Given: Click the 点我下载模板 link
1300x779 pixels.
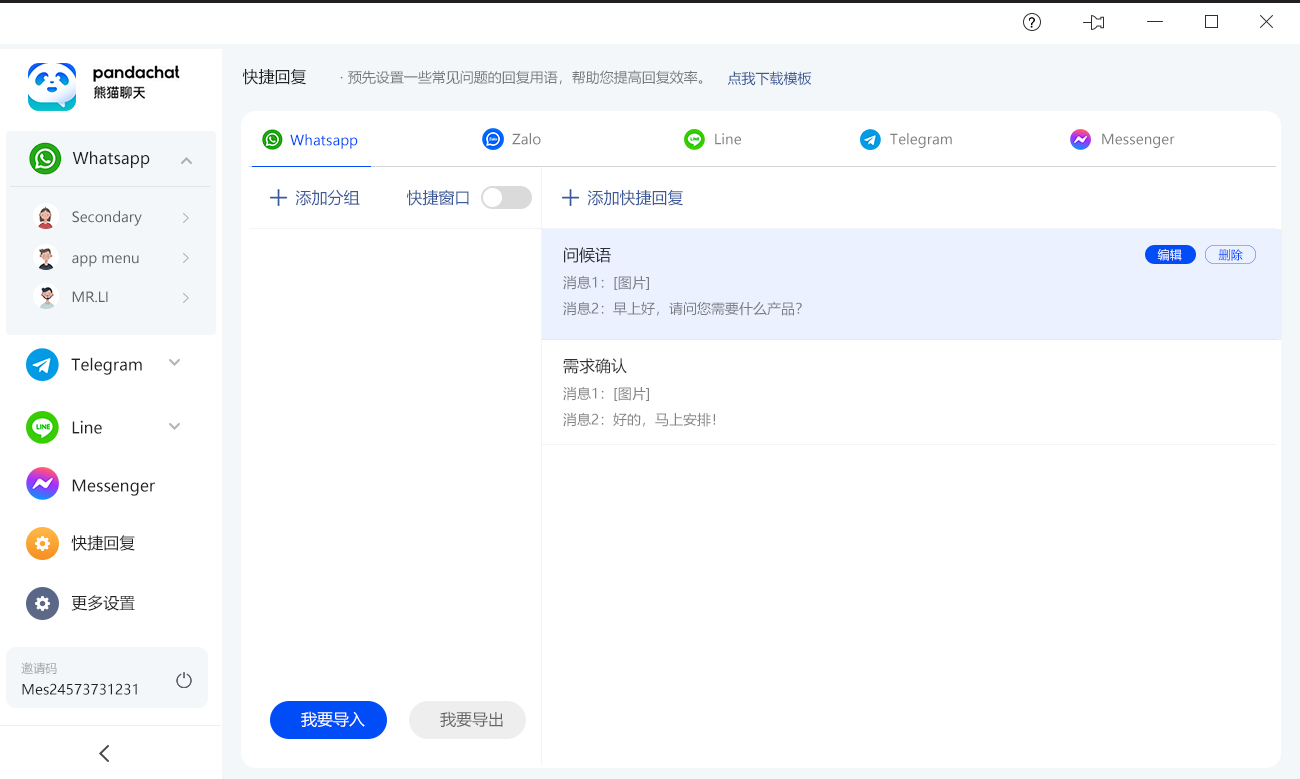Looking at the screenshot, I should (769, 78).
